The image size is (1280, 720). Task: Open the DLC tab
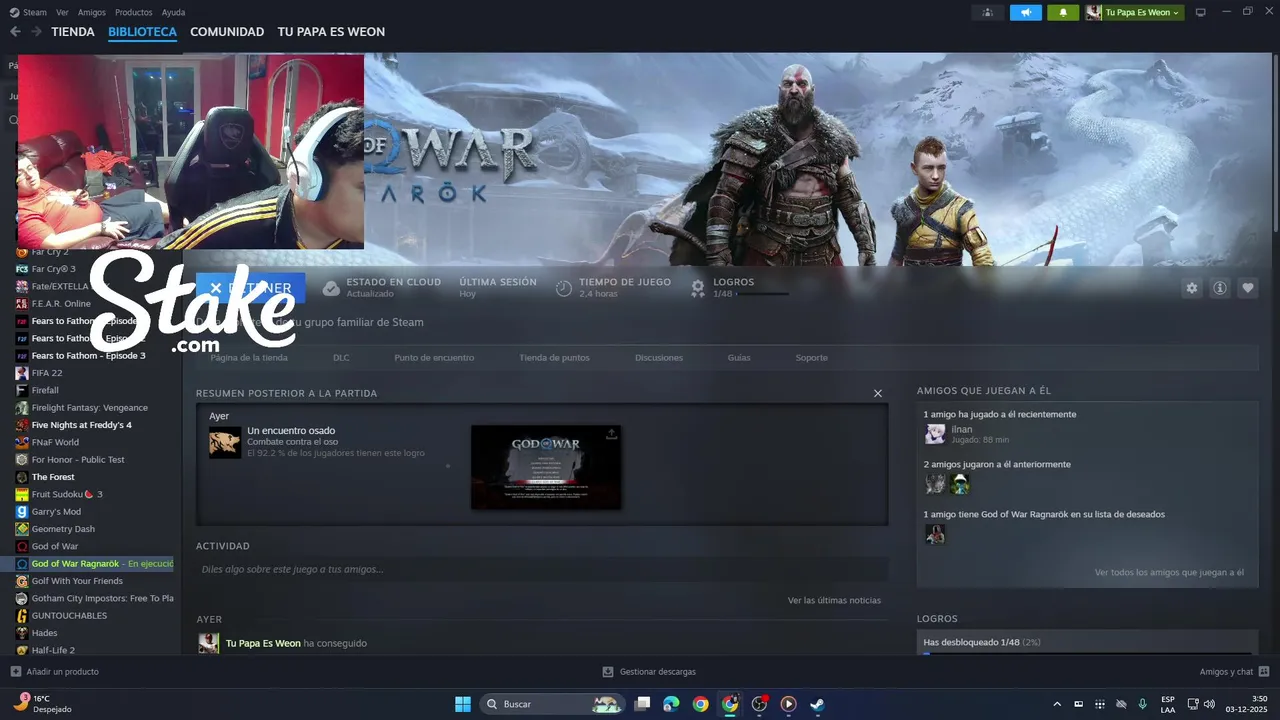pos(341,357)
